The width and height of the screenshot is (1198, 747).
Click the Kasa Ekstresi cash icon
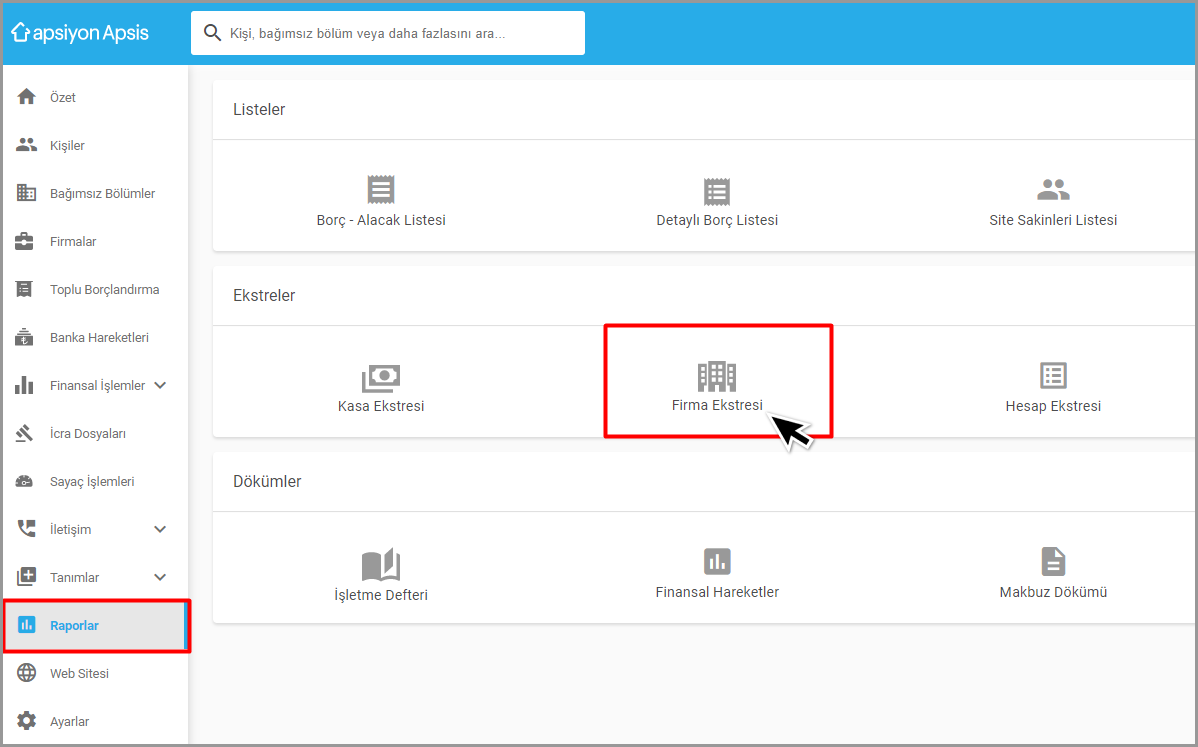380,377
